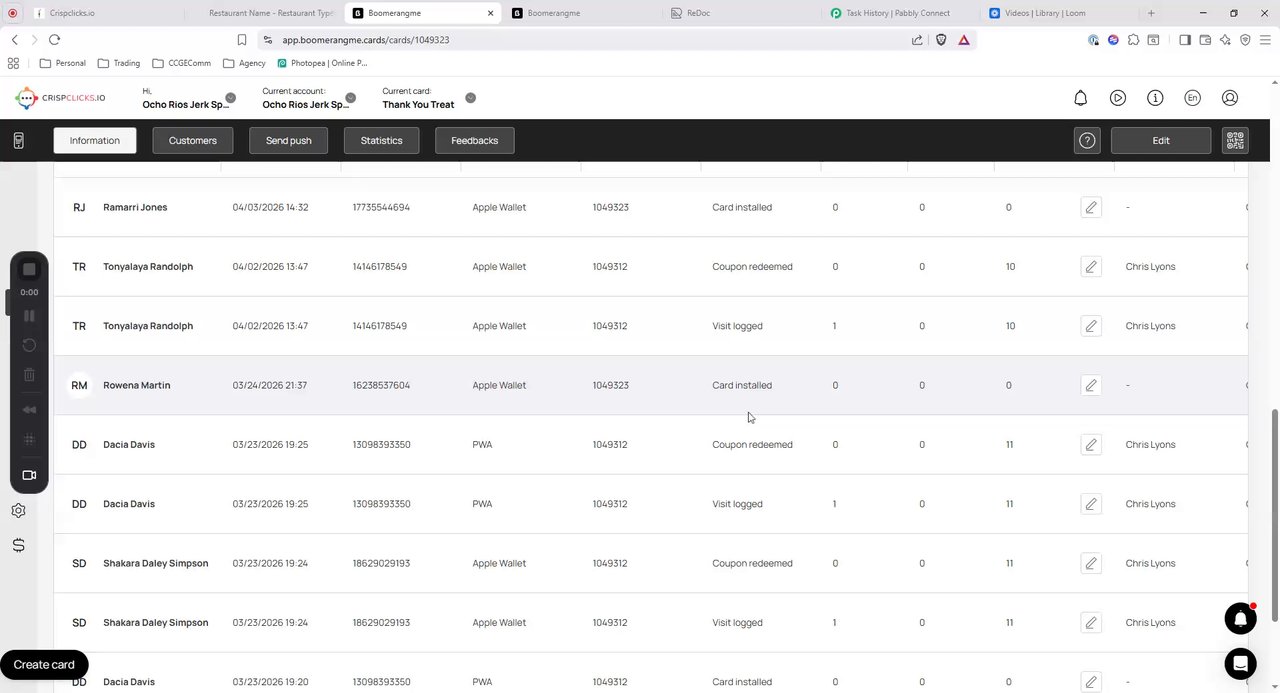Open the QR code icon next to Edit
1280x693 pixels.
pyautogui.click(x=1235, y=141)
